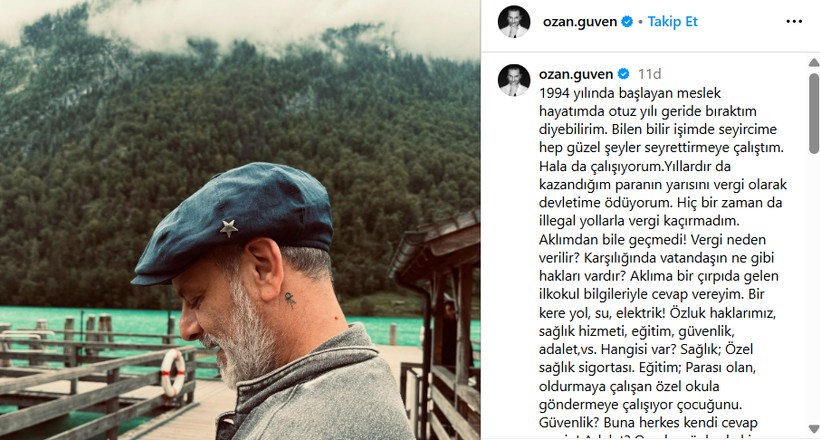Image resolution: width=820 pixels, height=440 pixels.
Task: Open the 11d post timestamp
Action: [x=650, y=74]
